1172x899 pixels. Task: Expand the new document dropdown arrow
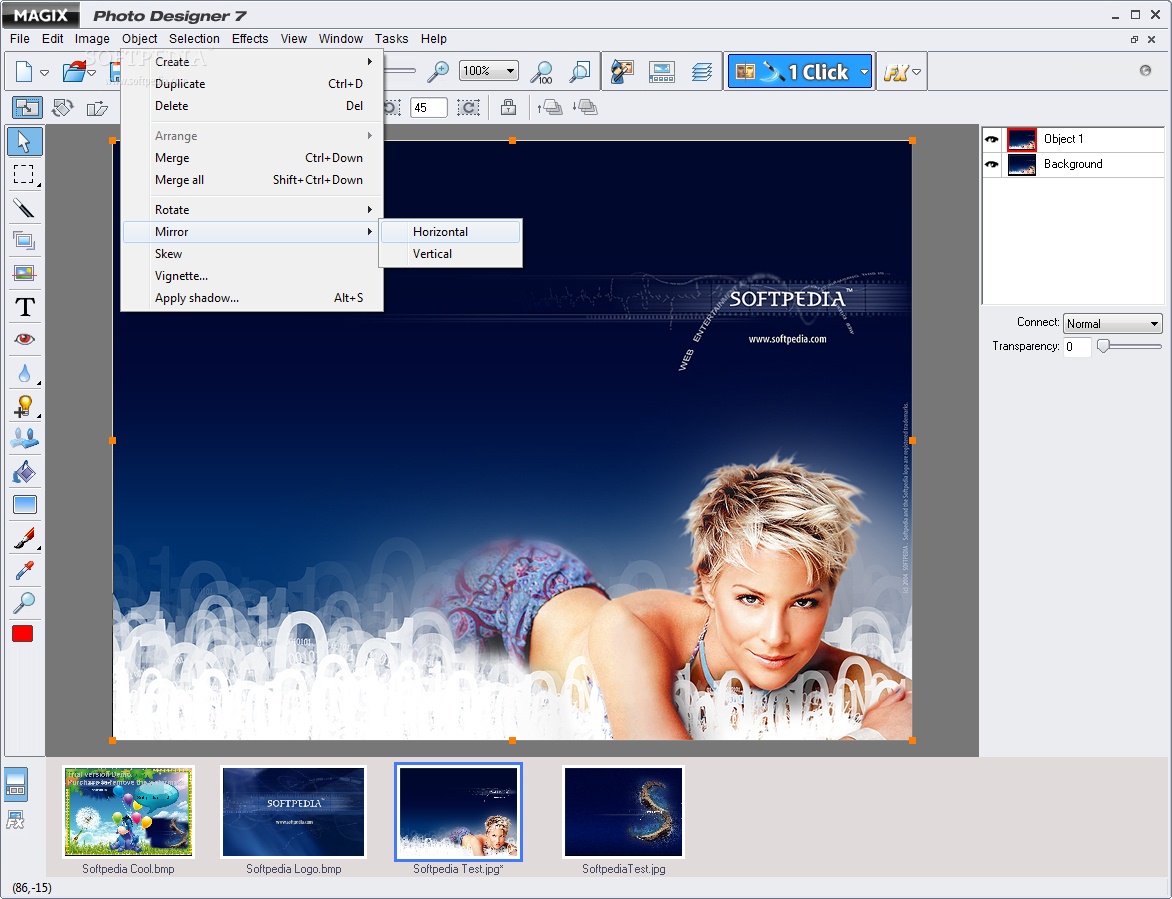click(x=44, y=72)
